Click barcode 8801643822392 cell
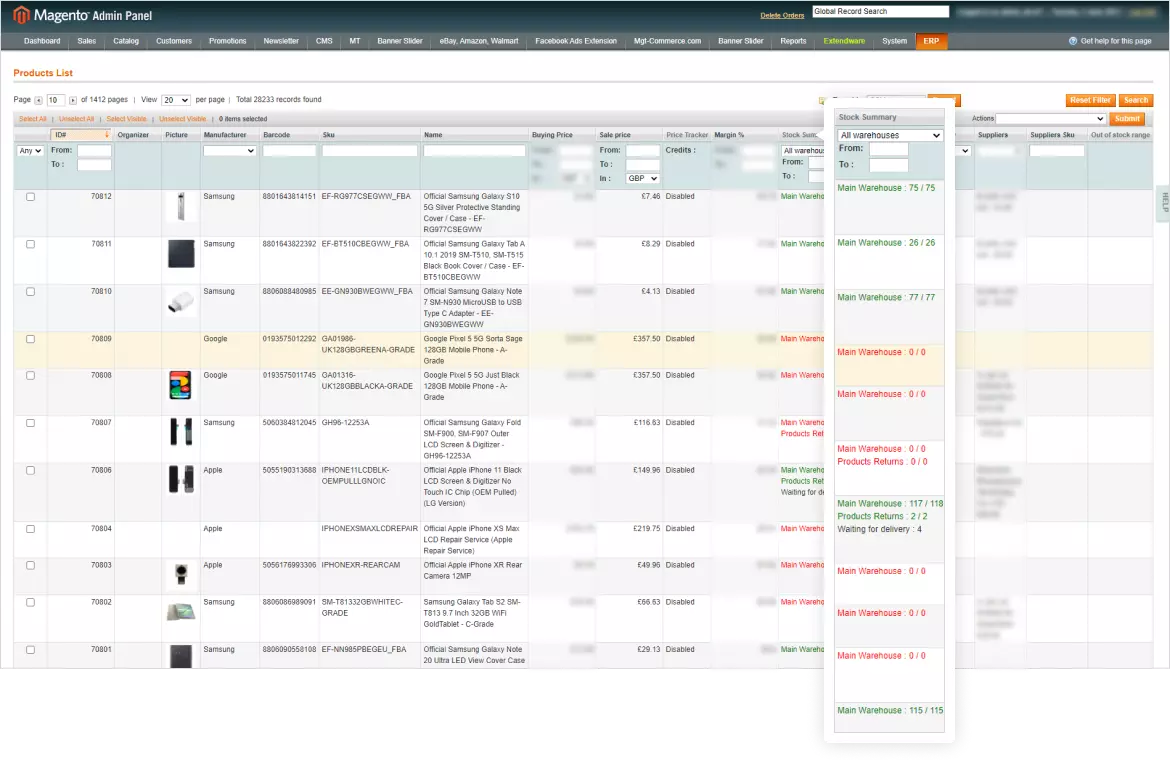 [x=290, y=244]
